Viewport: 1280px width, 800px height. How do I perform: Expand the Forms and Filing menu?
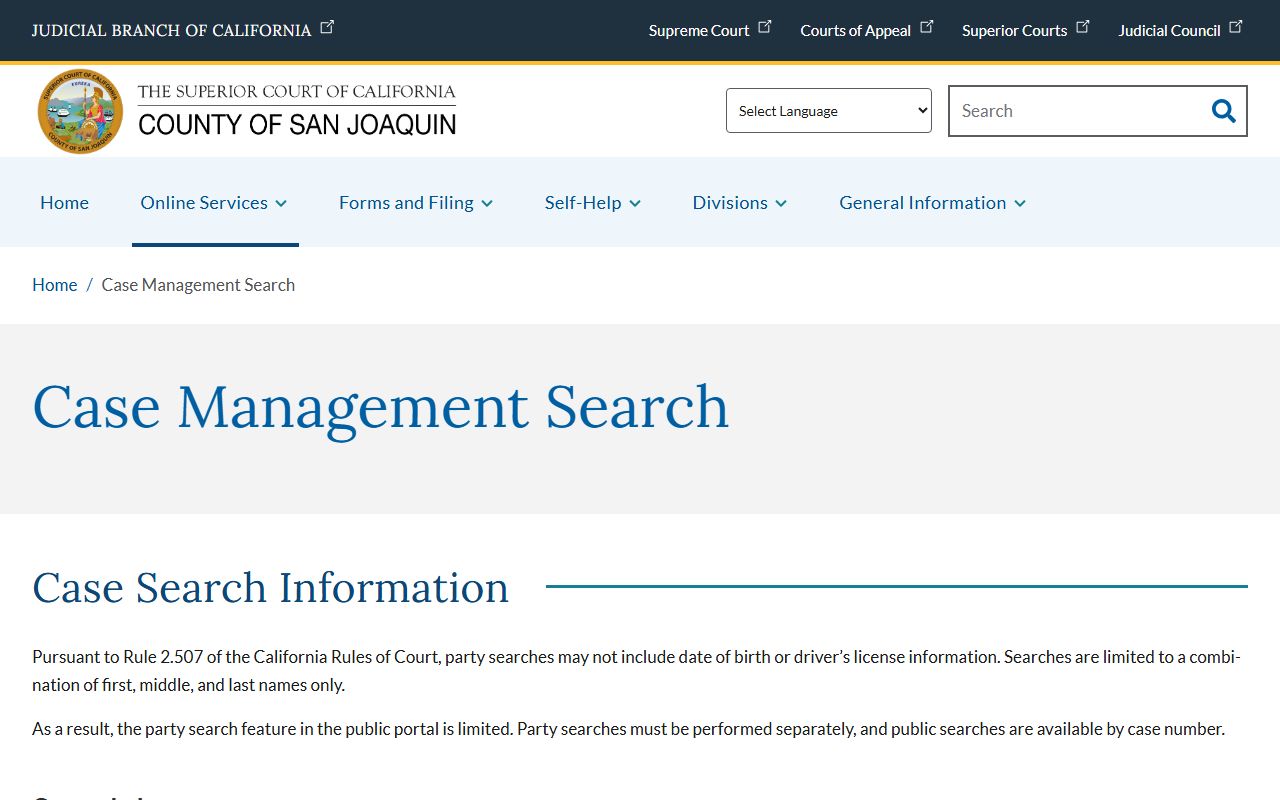coord(416,203)
